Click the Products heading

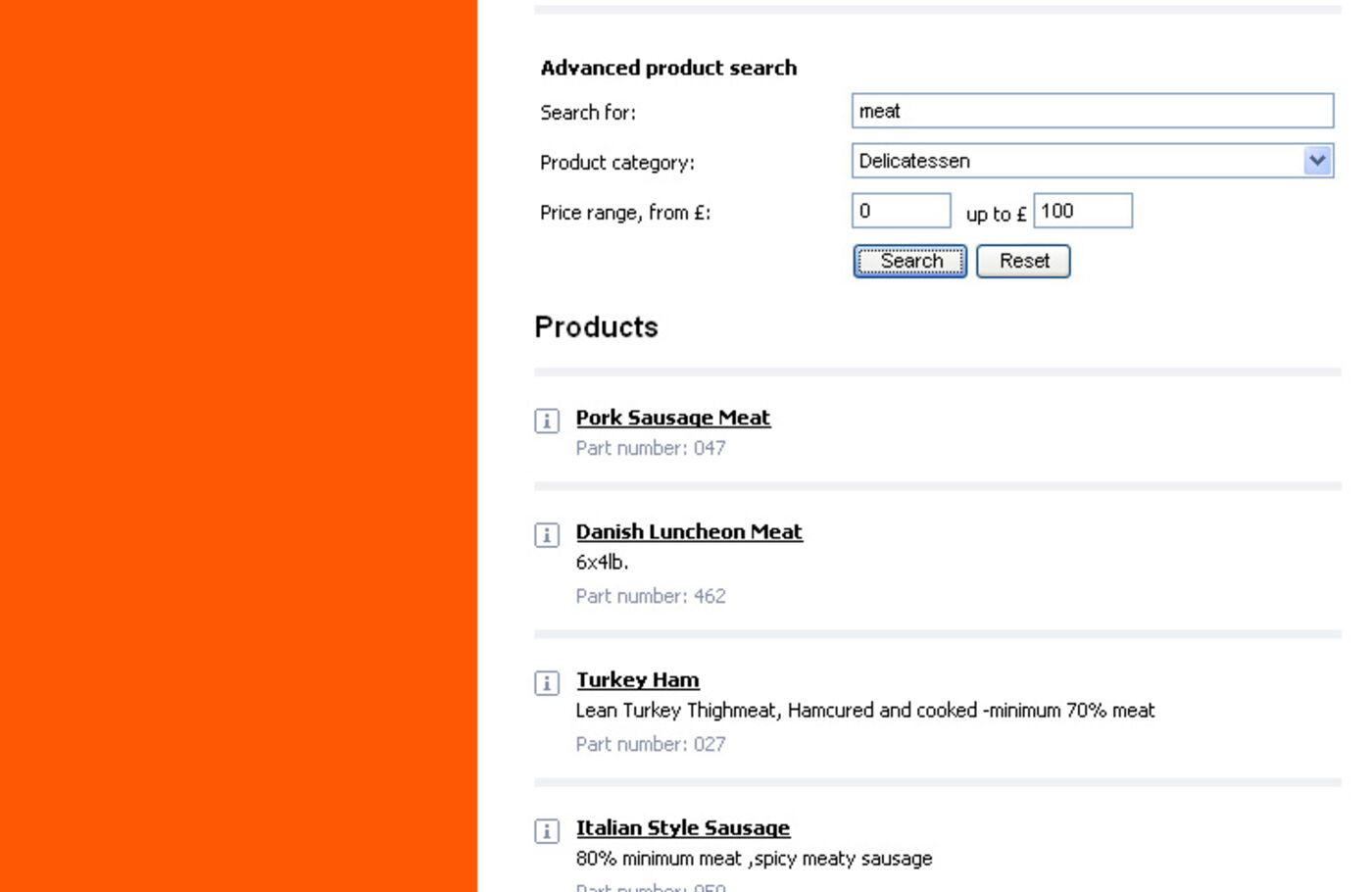pyautogui.click(x=596, y=326)
